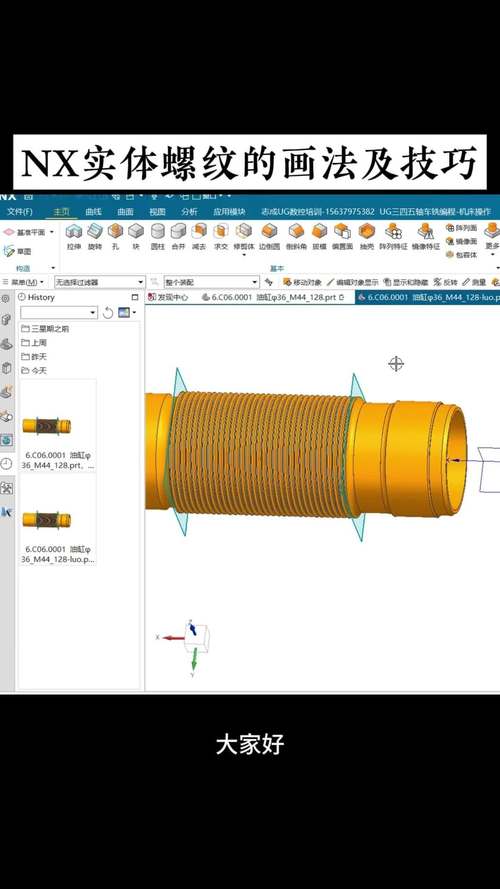Open the 6.C06.0001 M44_128.prt history thumbnail
This screenshot has height=889, width=500.
pos(57,427)
